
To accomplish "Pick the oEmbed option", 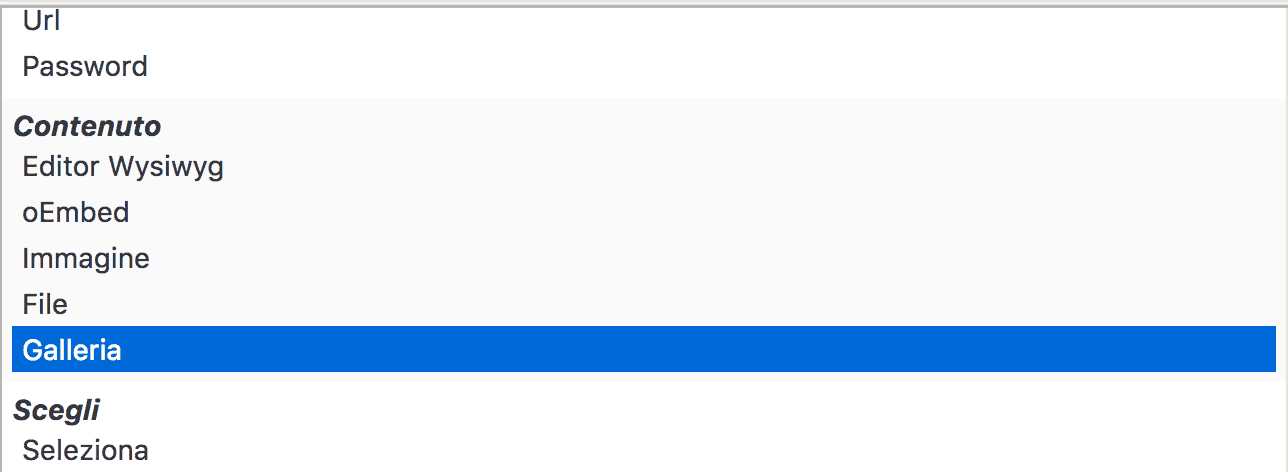I will (x=644, y=212).
